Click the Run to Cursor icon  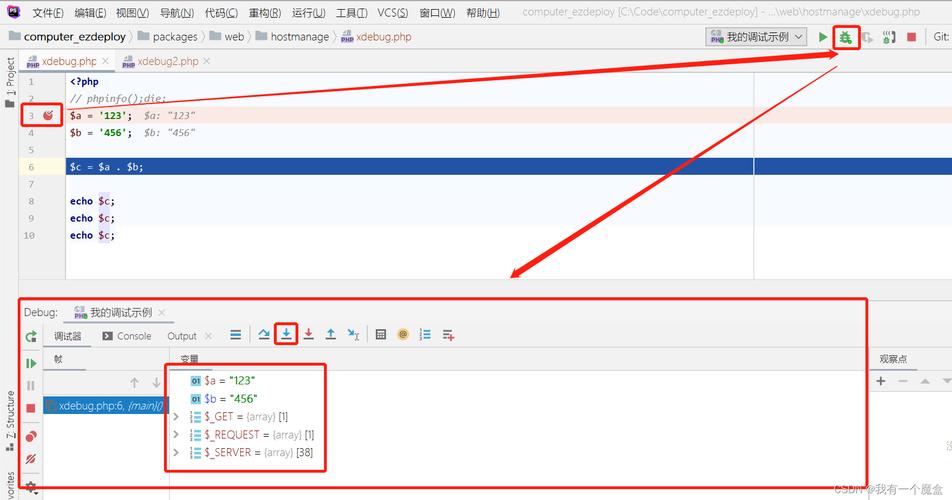(353, 334)
